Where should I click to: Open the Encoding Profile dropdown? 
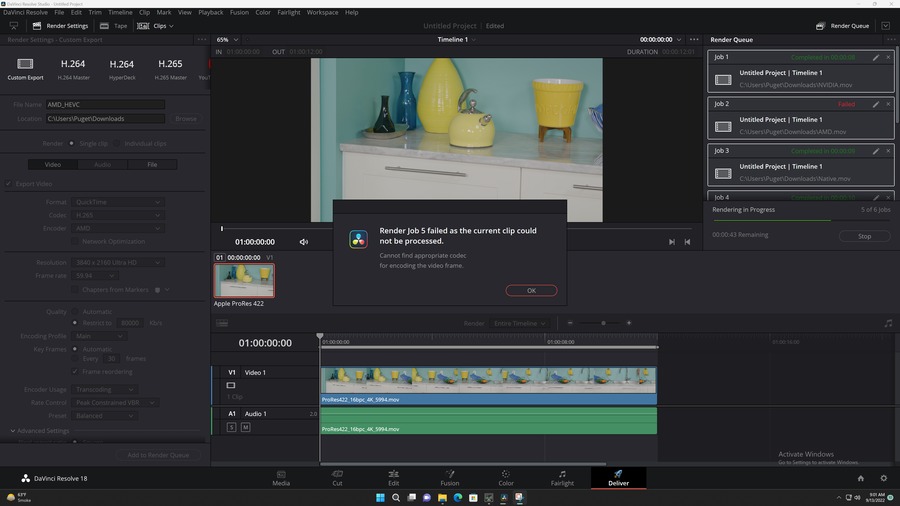pos(99,336)
